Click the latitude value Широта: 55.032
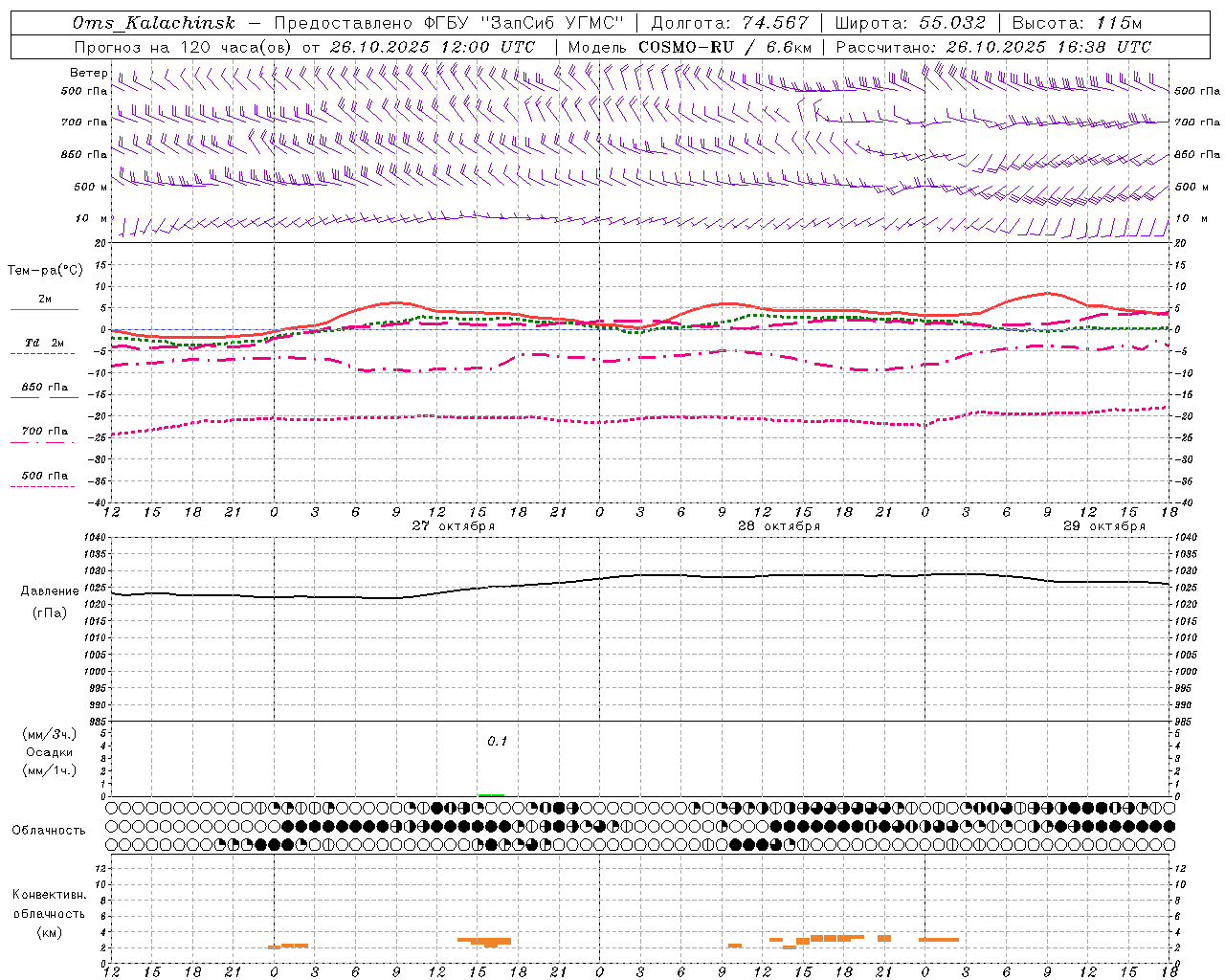This screenshot has width=1225, height=980. point(910,23)
